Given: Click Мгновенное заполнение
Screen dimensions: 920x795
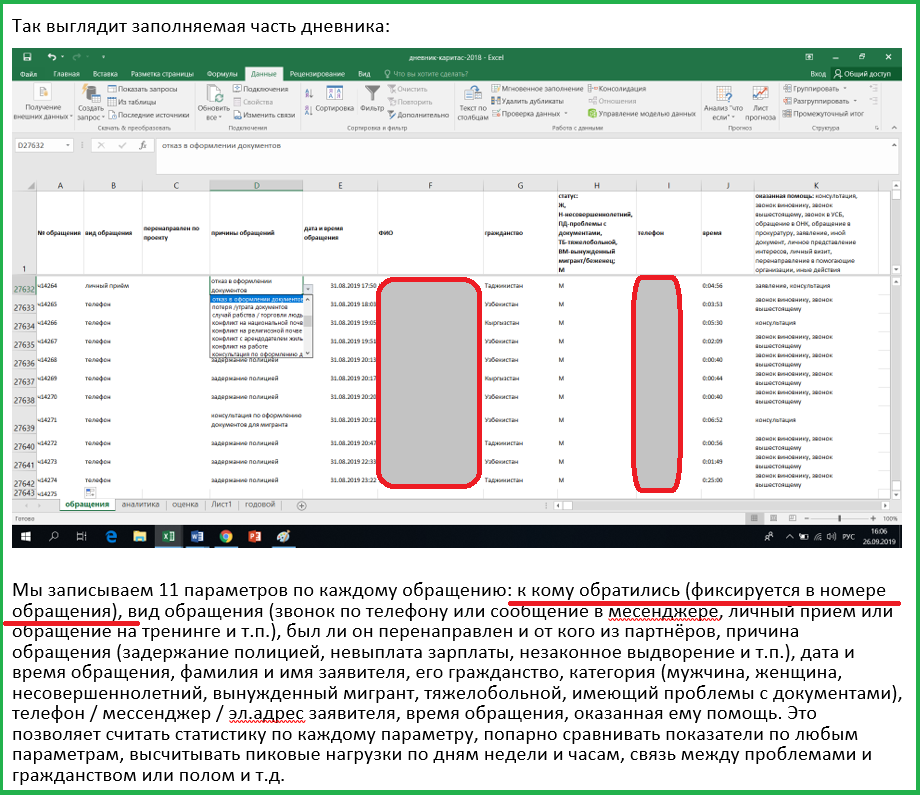Looking at the screenshot, I should (x=537, y=89).
